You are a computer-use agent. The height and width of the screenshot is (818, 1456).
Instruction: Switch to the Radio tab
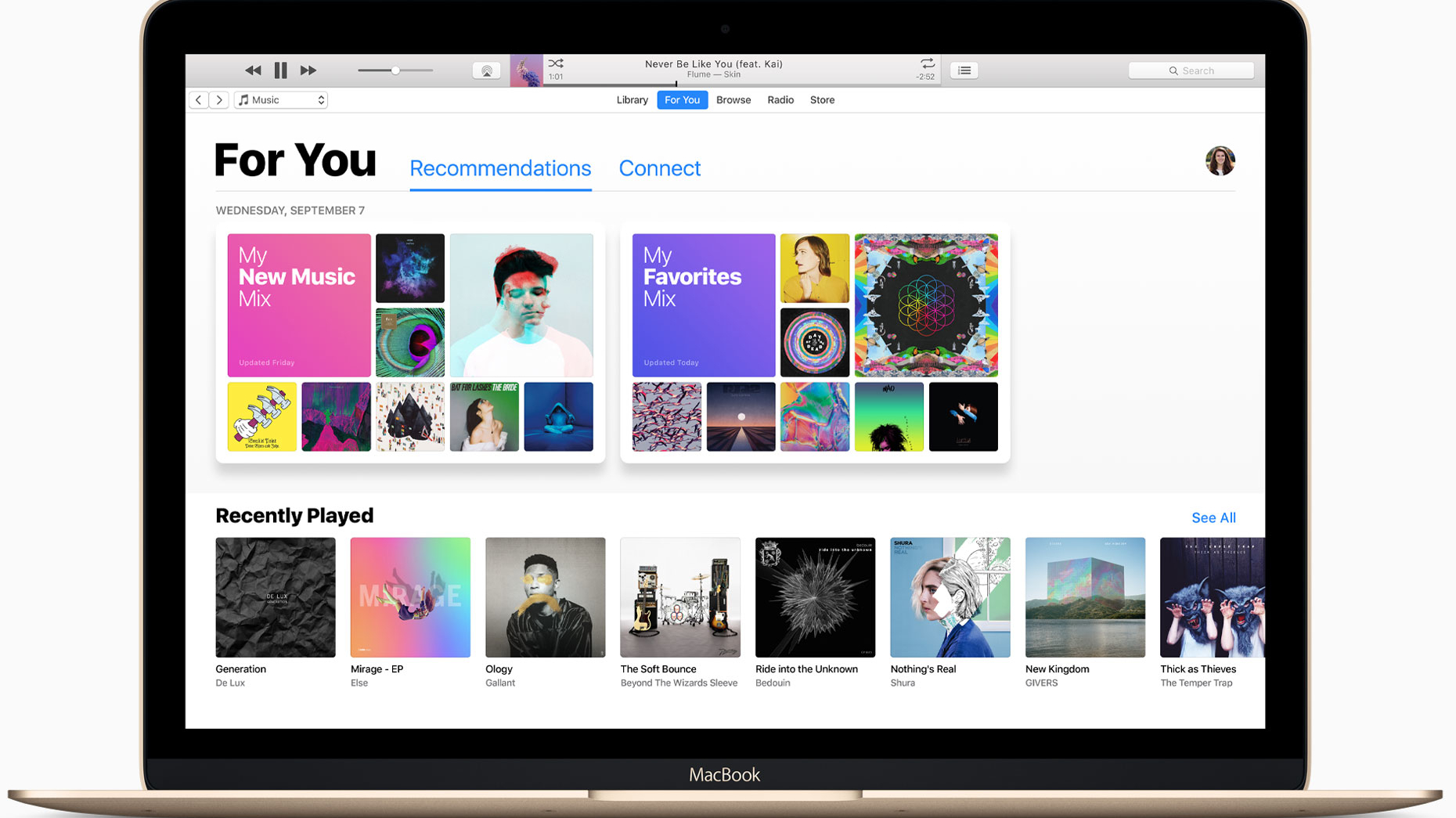[780, 100]
